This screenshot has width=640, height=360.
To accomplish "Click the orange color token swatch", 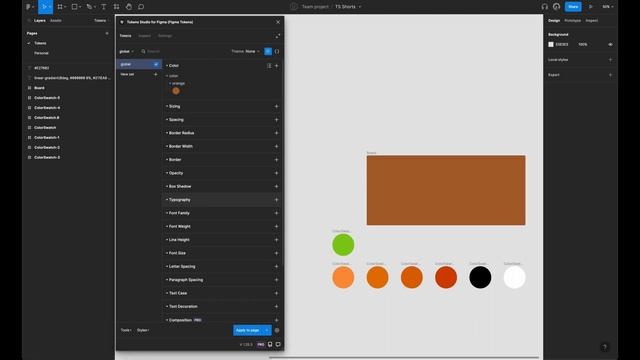I will [176, 91].
